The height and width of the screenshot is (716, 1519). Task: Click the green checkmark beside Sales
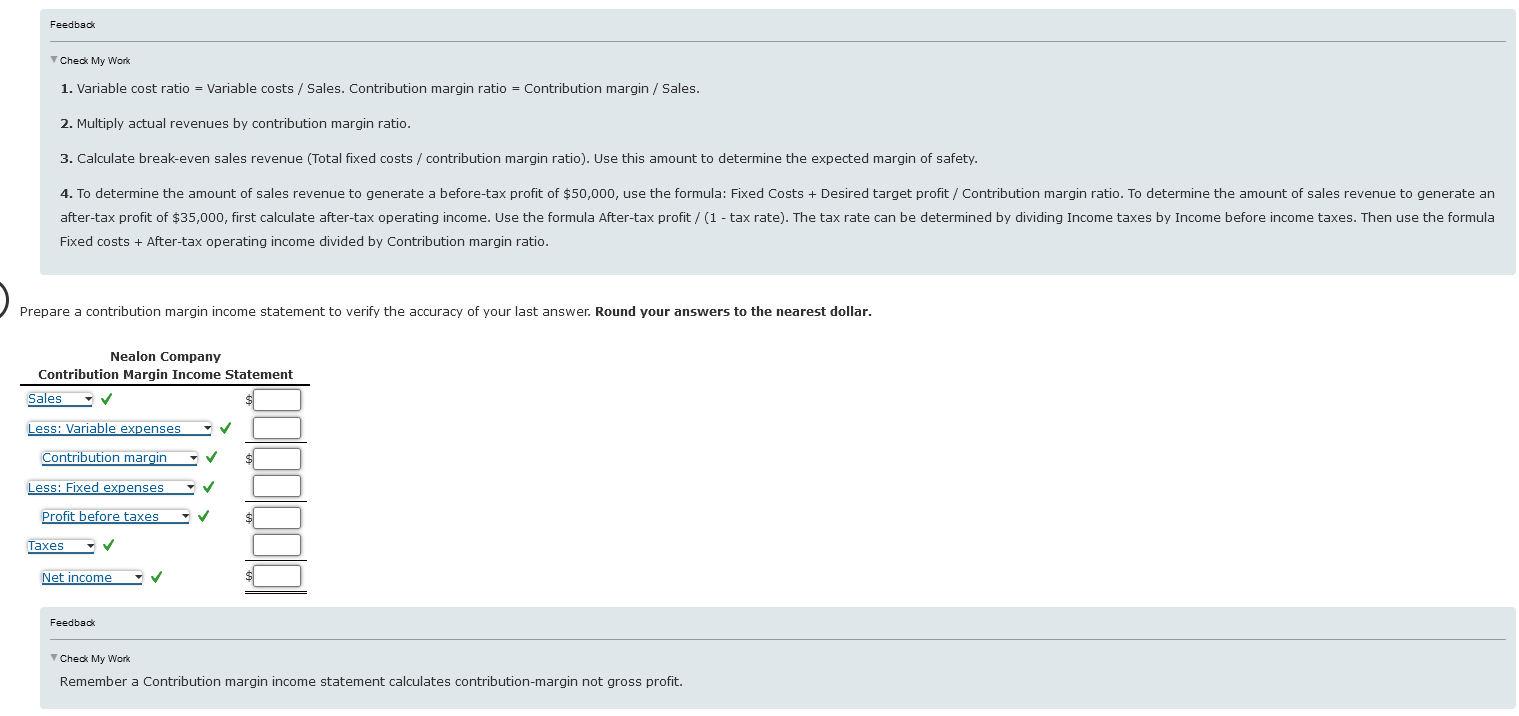[107, 398]
